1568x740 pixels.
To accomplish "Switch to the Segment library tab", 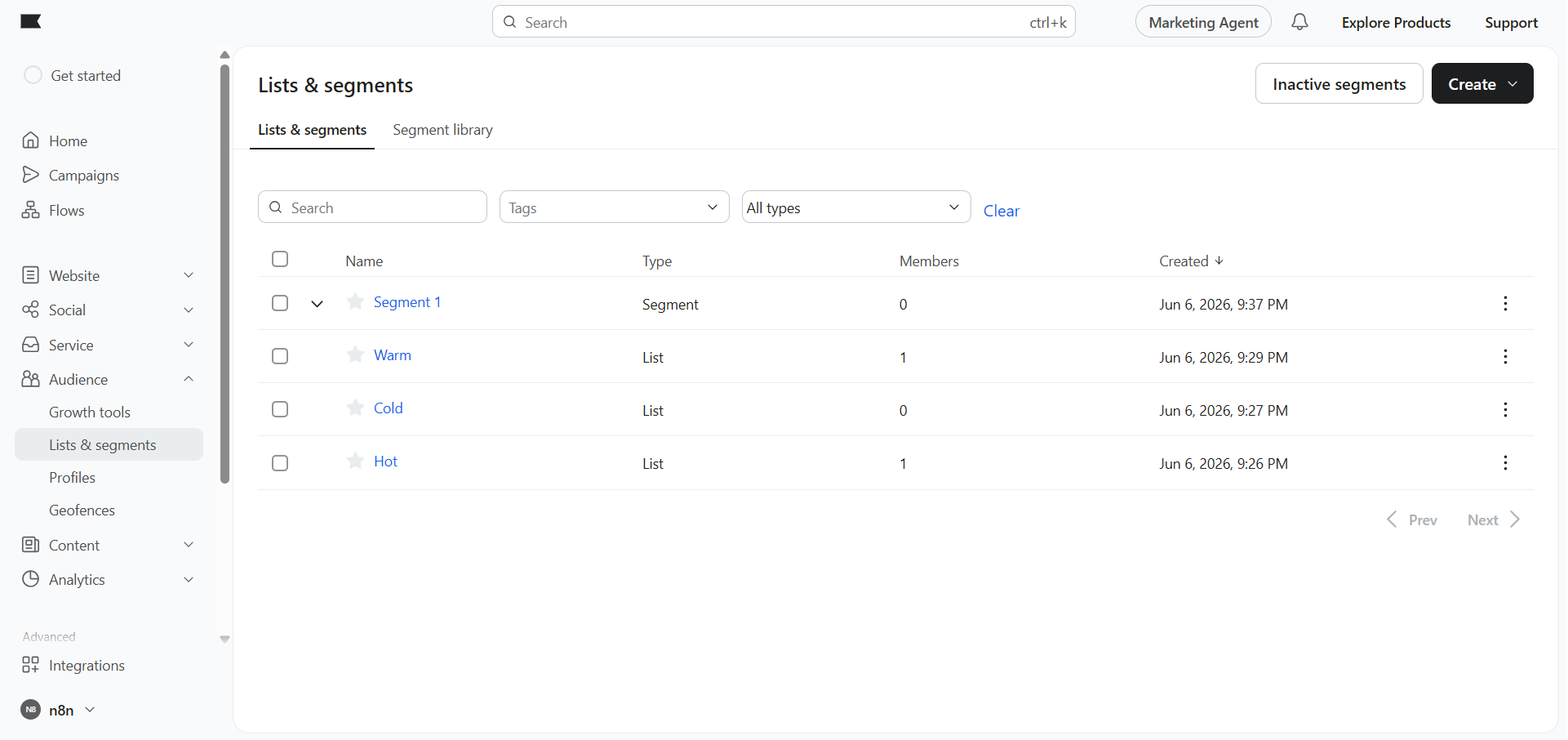I will (x=442, y=130).
